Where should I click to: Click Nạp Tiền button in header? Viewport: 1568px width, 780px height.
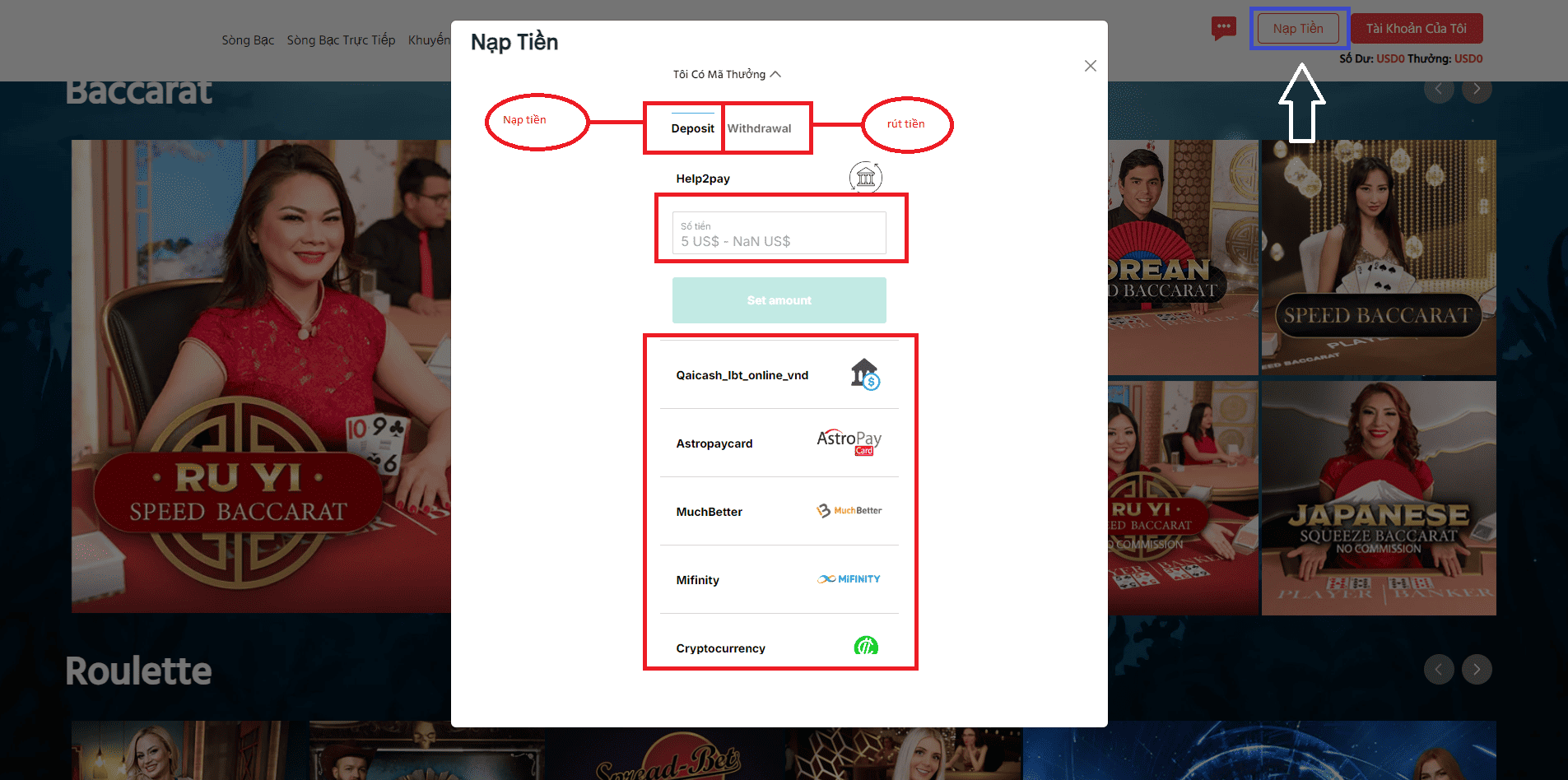[x=1298, y=29]
